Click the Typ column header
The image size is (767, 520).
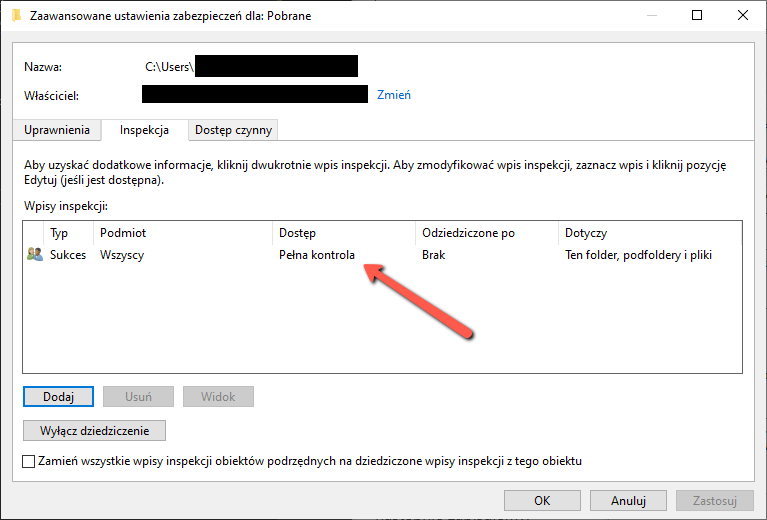68,233
